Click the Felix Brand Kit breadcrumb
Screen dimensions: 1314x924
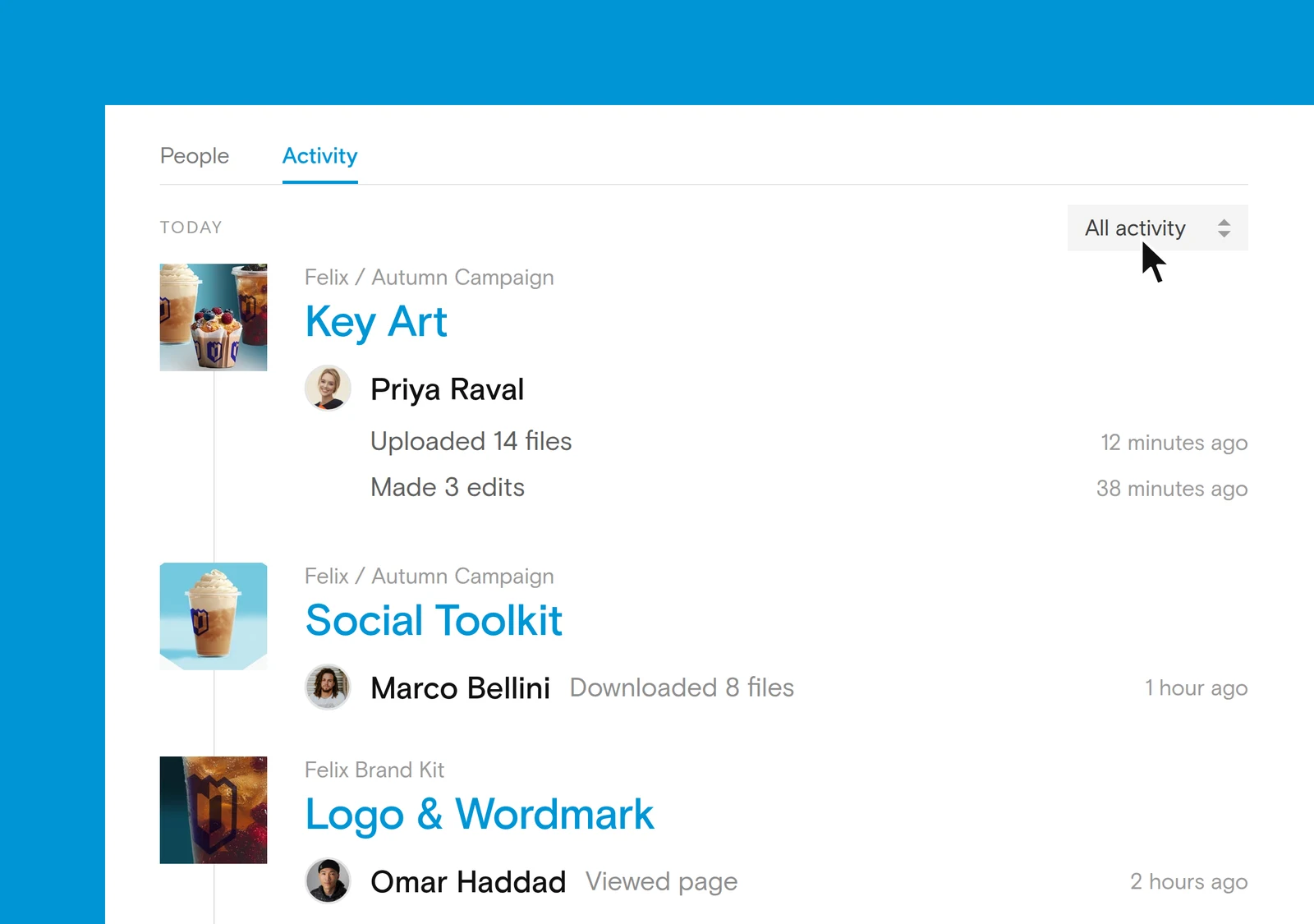[x=374, y=770]
